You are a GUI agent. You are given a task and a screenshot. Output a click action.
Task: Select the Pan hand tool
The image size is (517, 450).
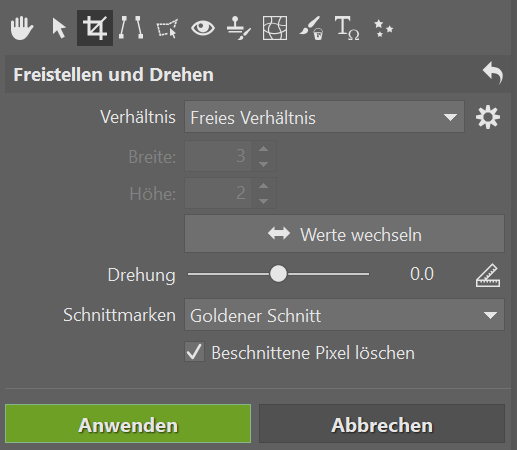(x=22, y=28)
